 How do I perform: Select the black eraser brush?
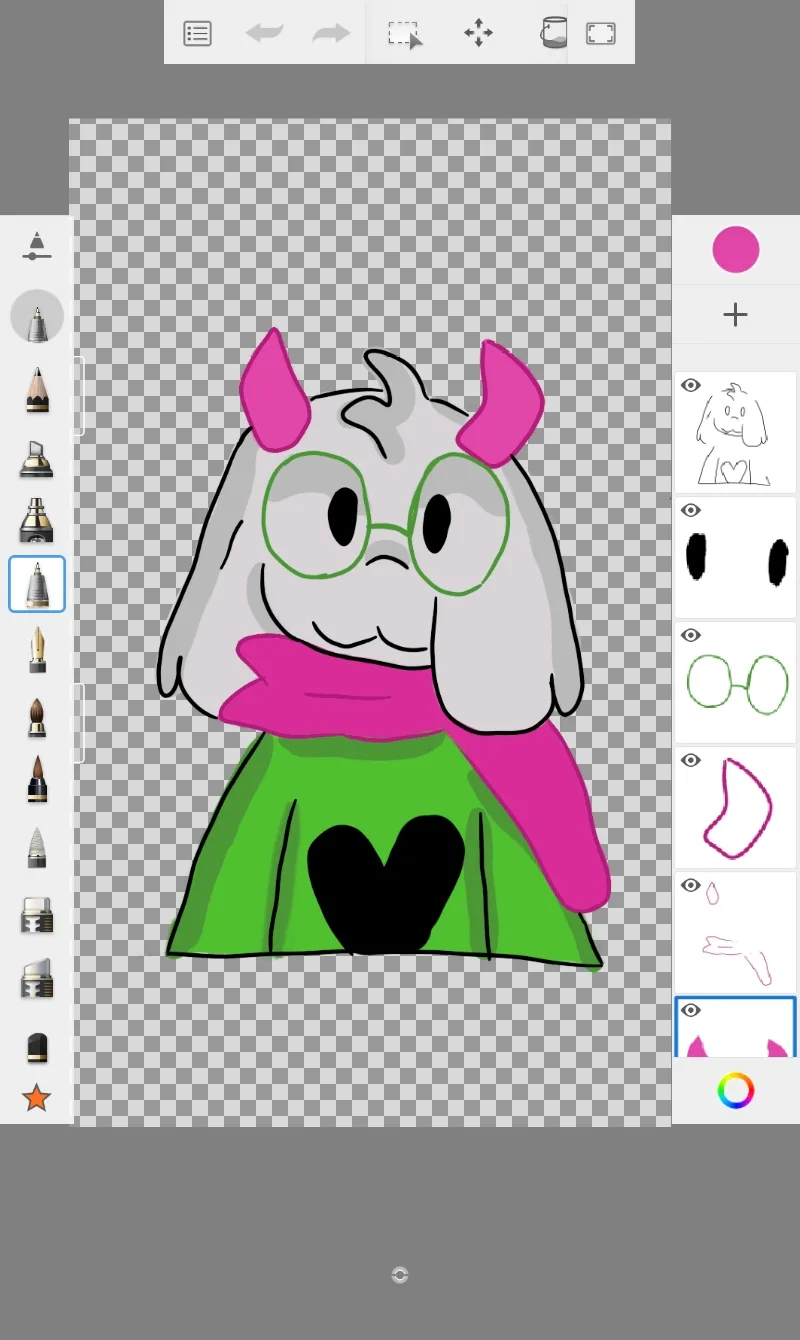click(x=37, y=1046)
